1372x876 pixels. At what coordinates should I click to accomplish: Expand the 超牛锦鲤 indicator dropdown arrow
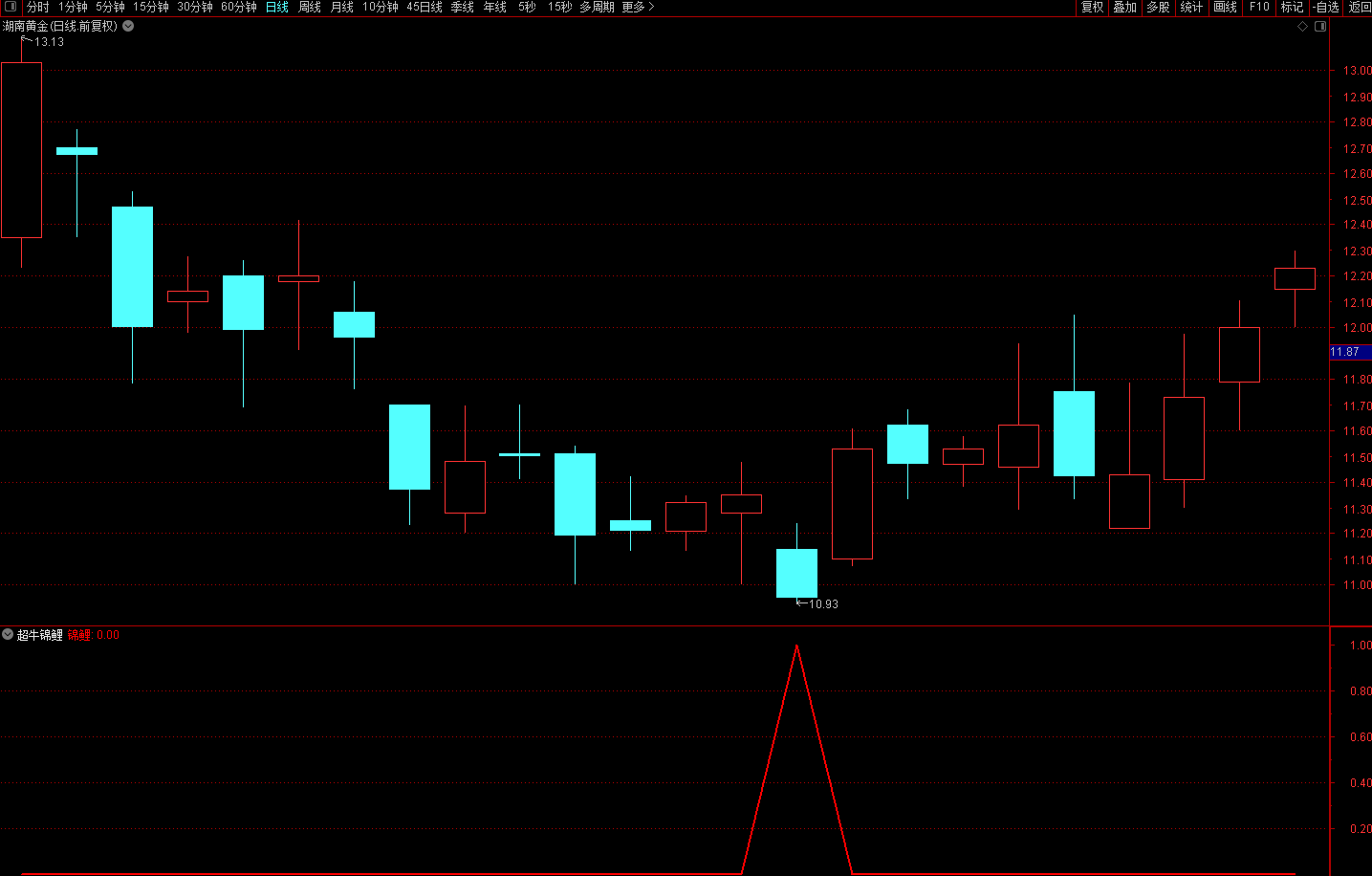[x=8, y=634]
